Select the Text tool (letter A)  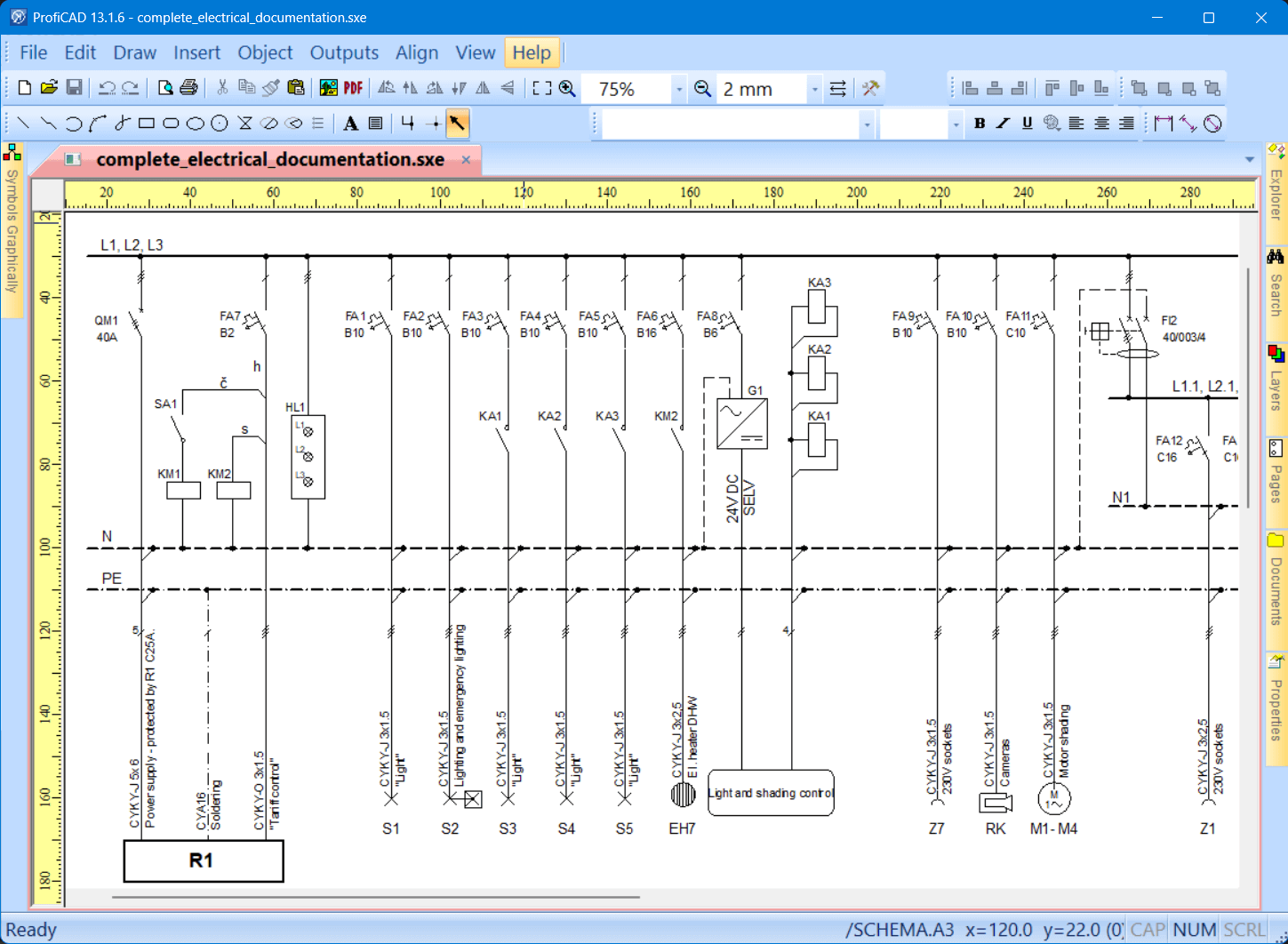click(351, 124)
